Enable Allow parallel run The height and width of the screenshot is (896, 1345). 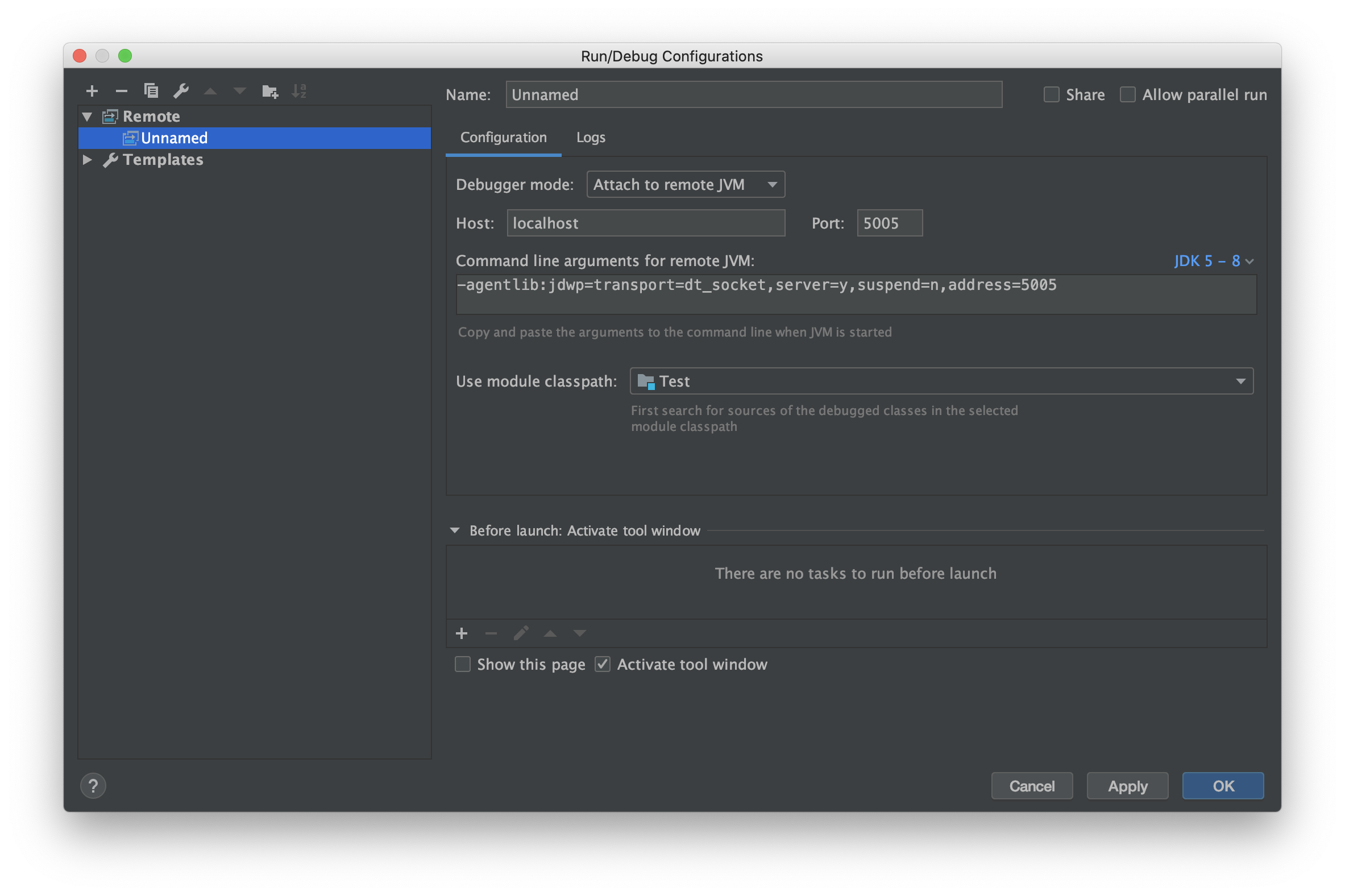coord(1127,95)
